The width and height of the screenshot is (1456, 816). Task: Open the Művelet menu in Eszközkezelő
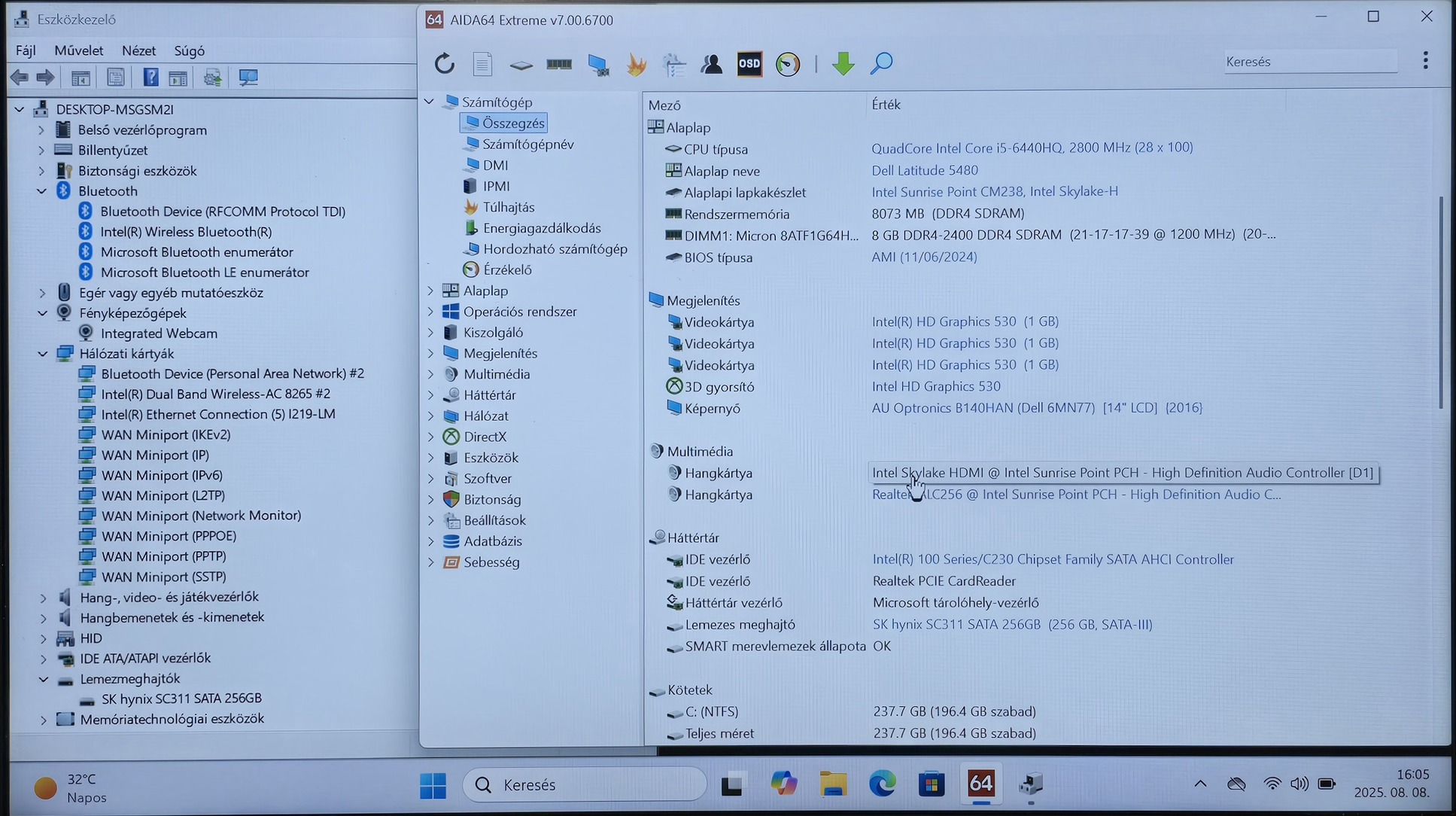[78, 50]
